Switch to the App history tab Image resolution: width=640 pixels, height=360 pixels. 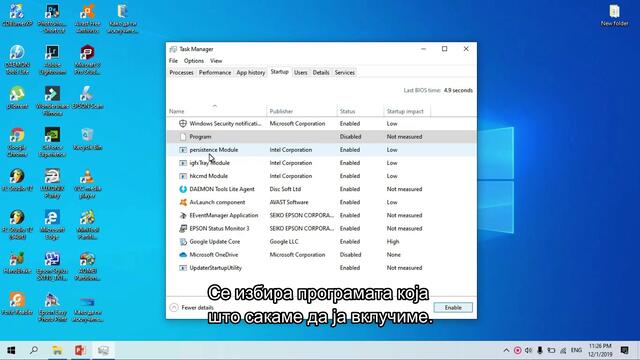pyautogui.click(x=251, y=72)
